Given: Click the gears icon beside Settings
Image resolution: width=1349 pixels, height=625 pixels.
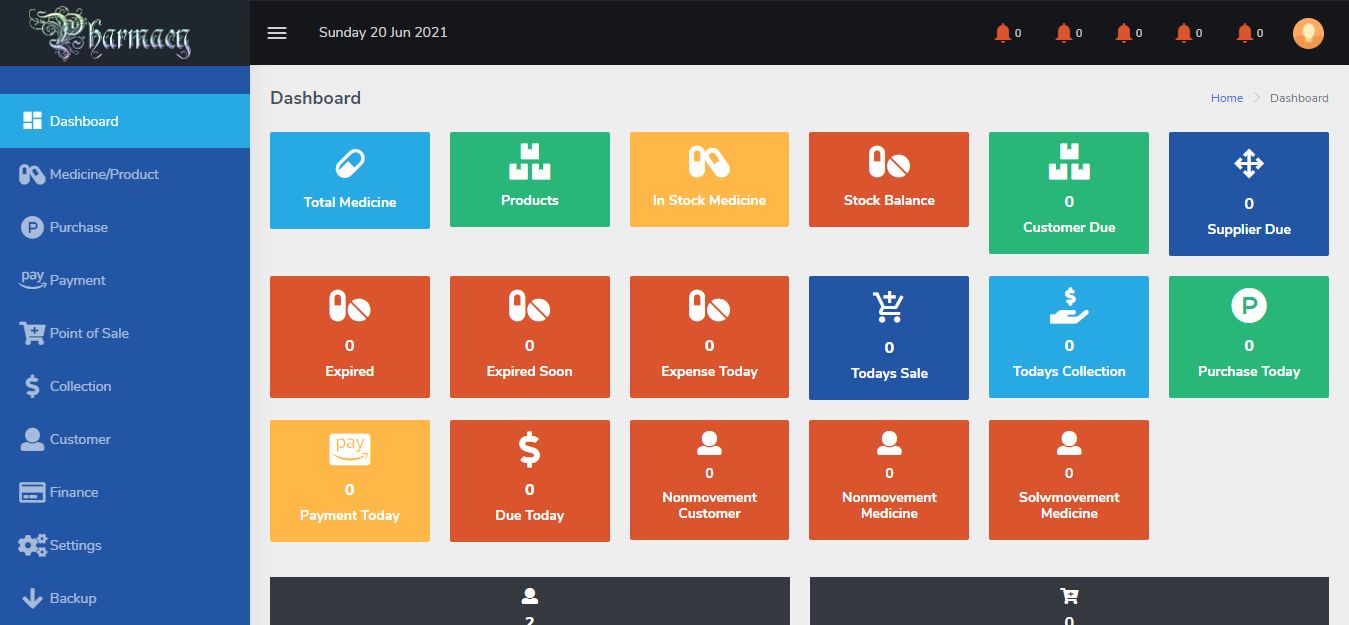Looking at the screenshot, I should [32, 545].
